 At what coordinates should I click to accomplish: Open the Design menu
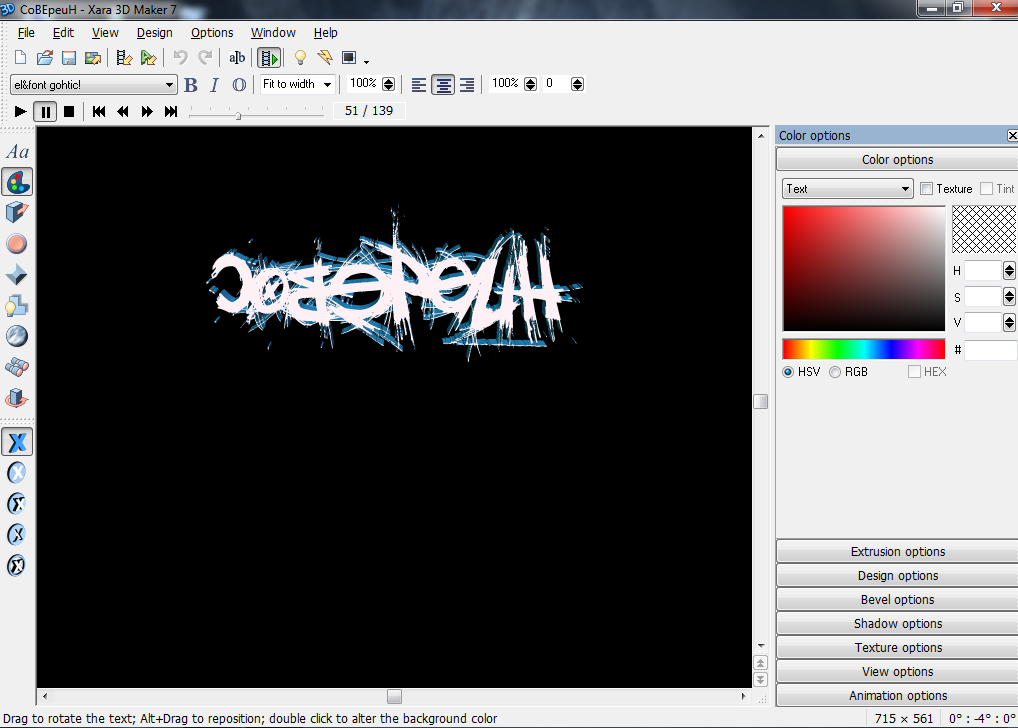tap(154, 33)
